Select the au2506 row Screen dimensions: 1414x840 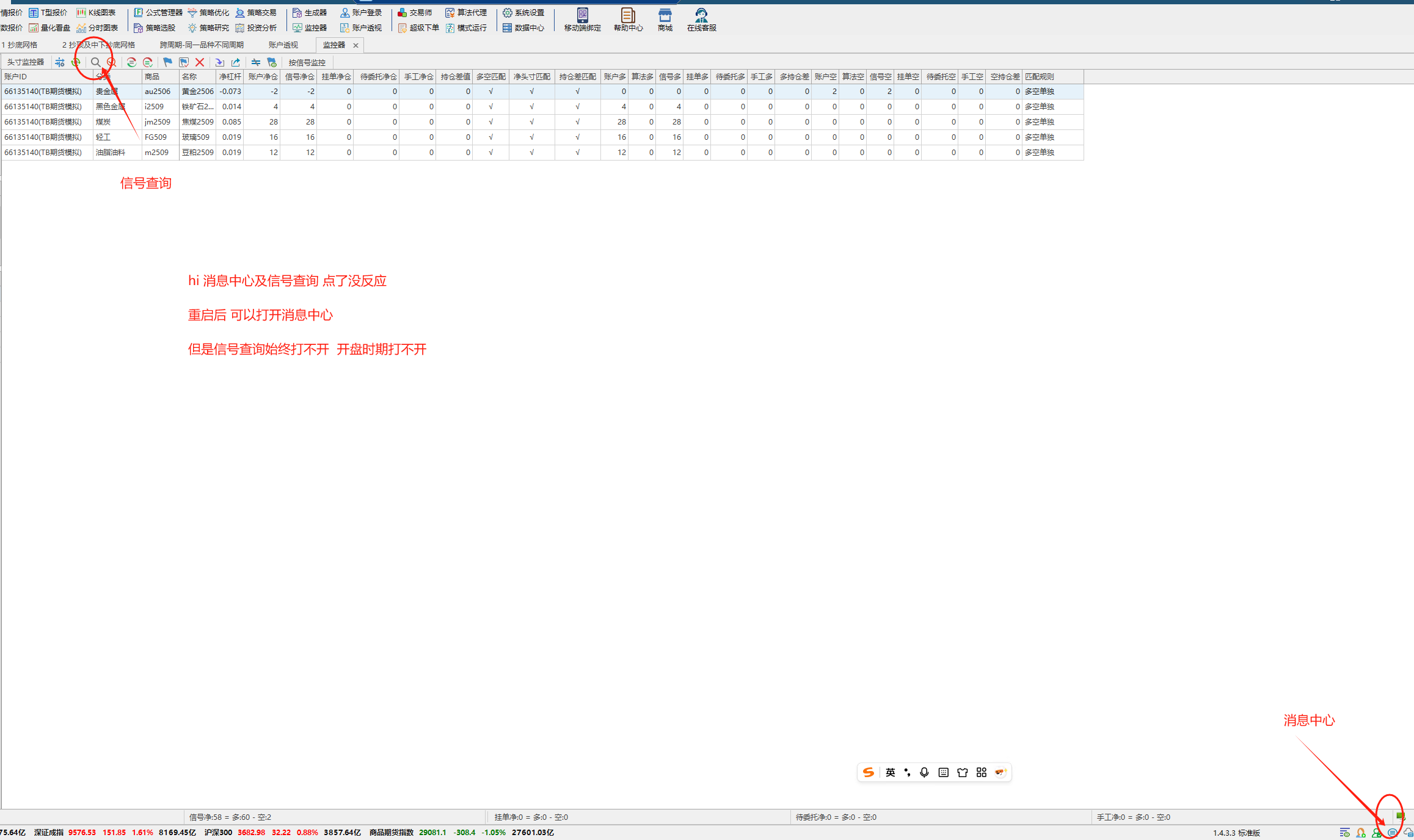(542, 91)
